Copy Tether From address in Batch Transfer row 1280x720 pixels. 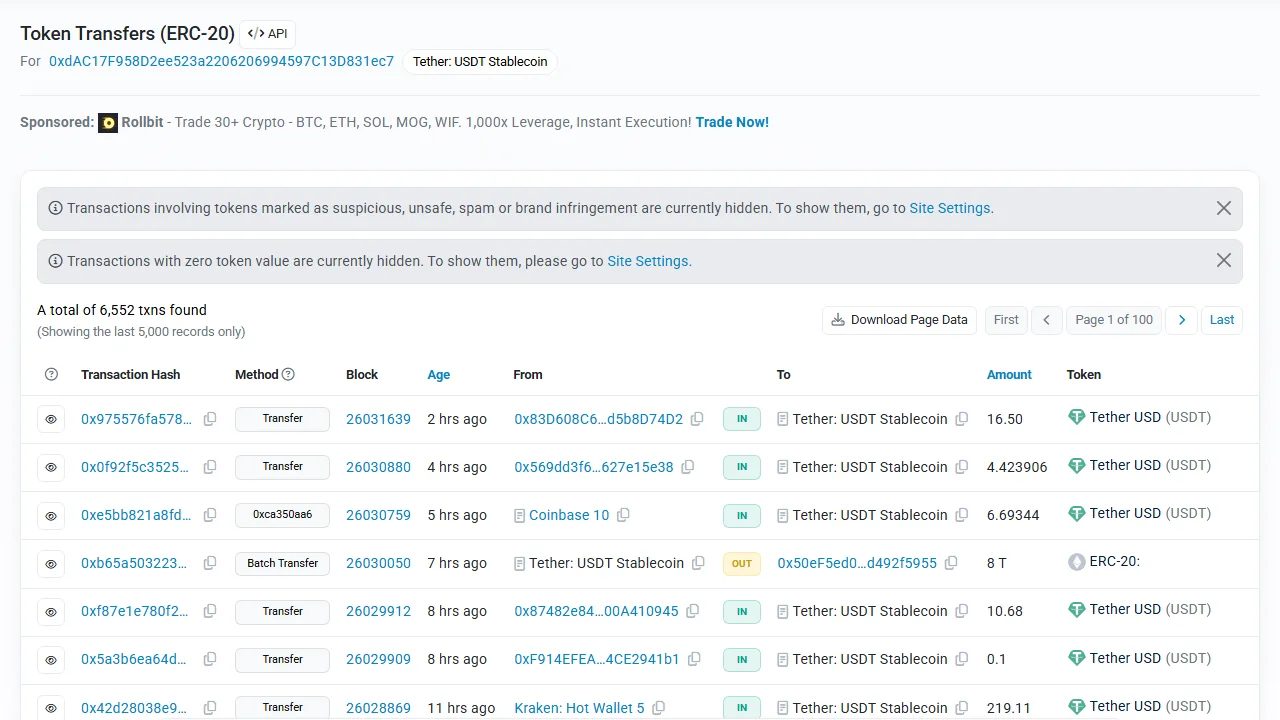pyautogui.click(x=699, y=563)
